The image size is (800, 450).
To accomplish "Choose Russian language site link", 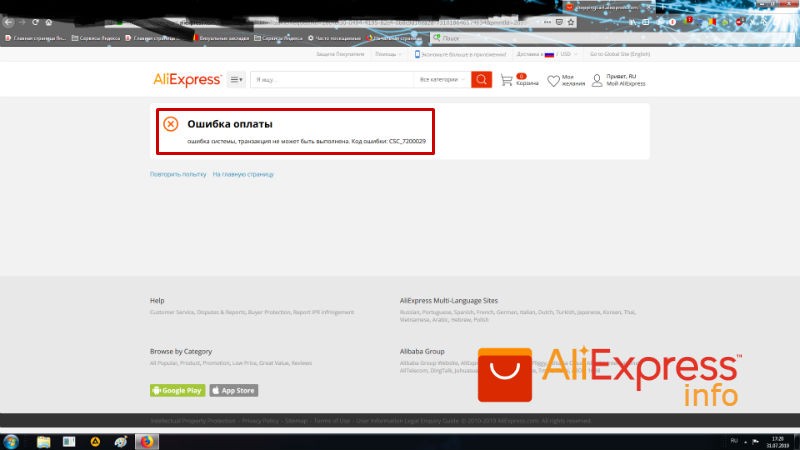I will [x=409, y=312].
